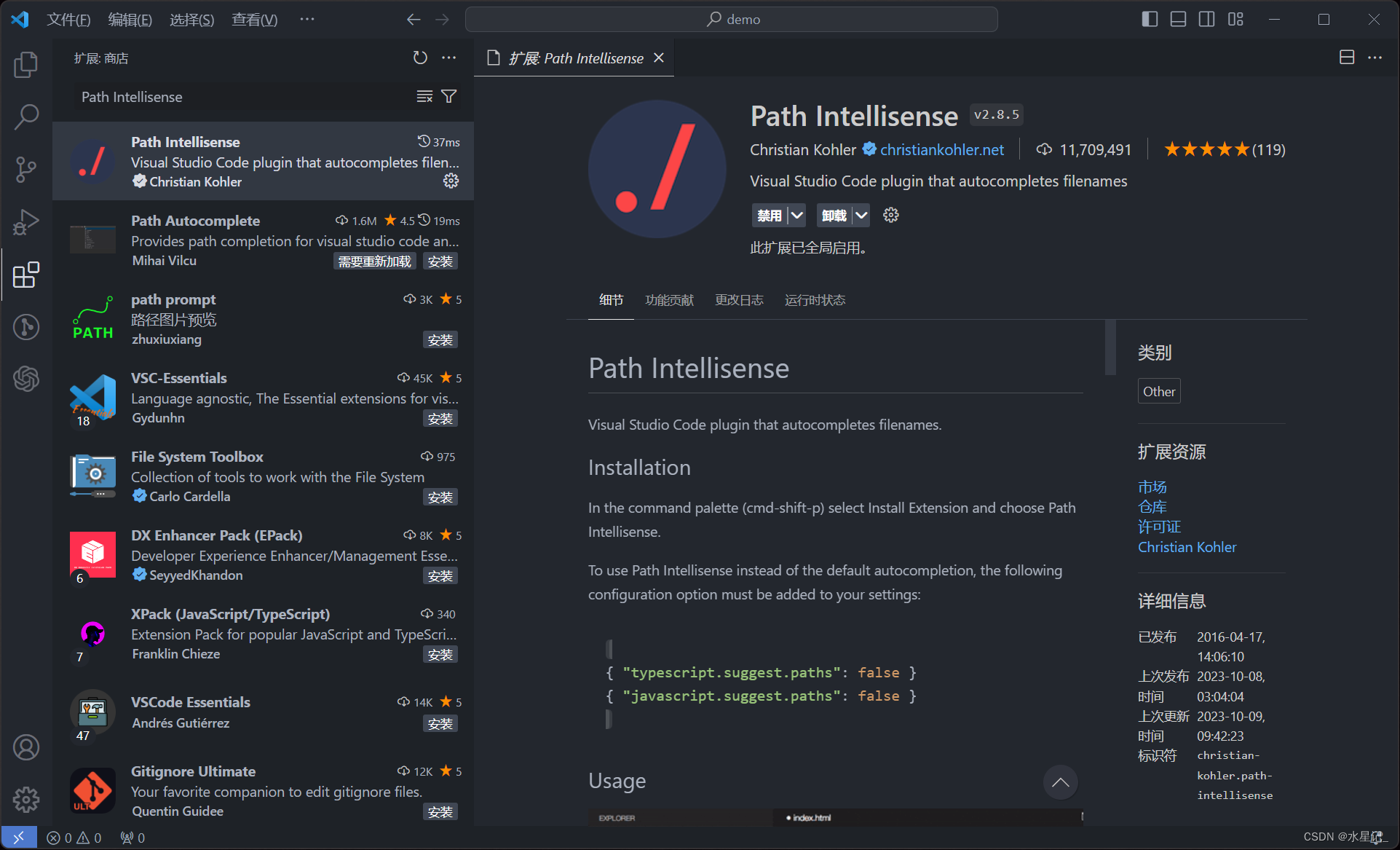This screenshot has height=850, width=1400.
Task: Show errors and warnings in status bar
Action: (74, 838)
